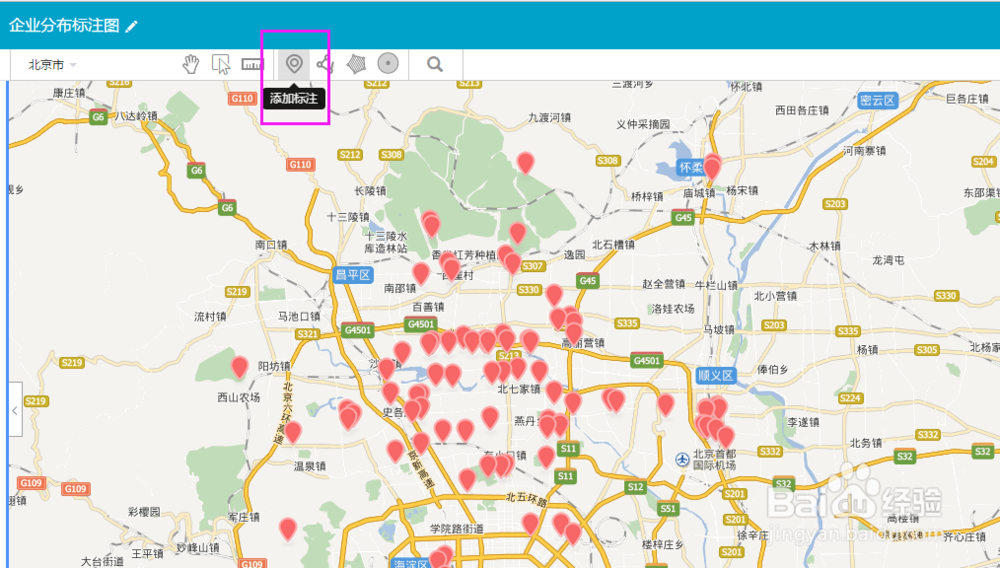Click the 昌平区 district label
Screen dimensions: 1000x568
pyautogui.click(x=353, y=275)
